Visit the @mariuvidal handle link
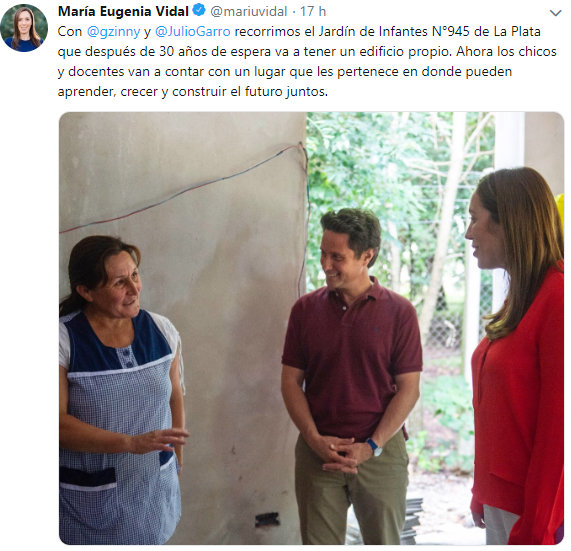The image size is (571, 551). [x=249, y=12]
